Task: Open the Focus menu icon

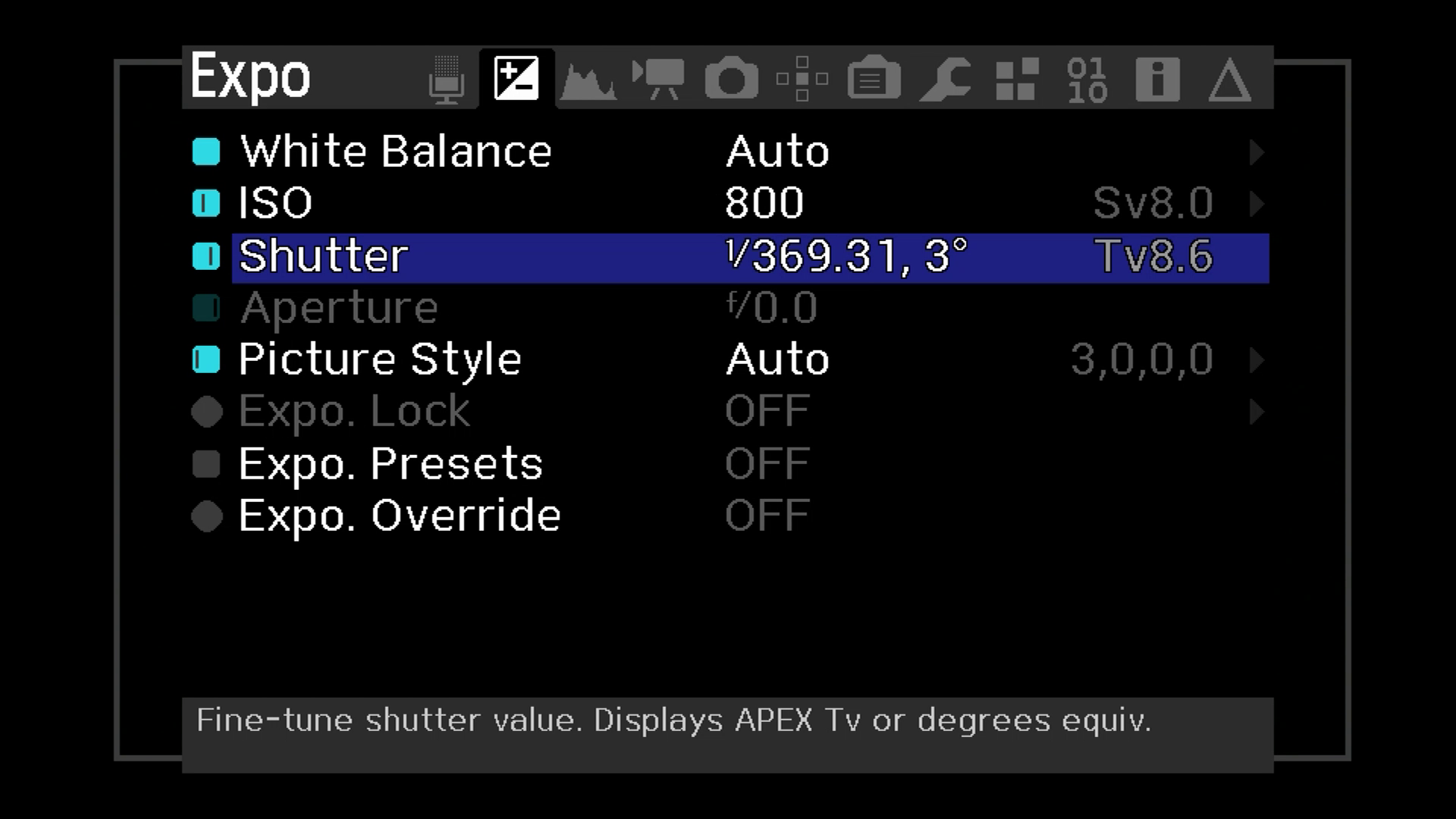Action: 802,79
